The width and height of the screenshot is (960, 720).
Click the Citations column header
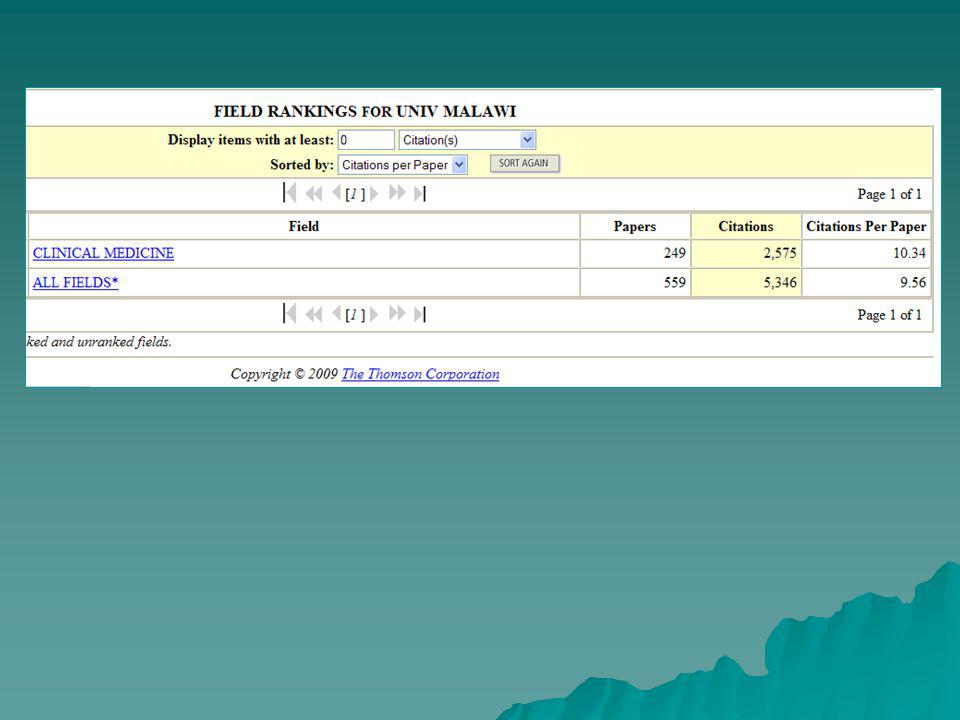tap(746, 226)
